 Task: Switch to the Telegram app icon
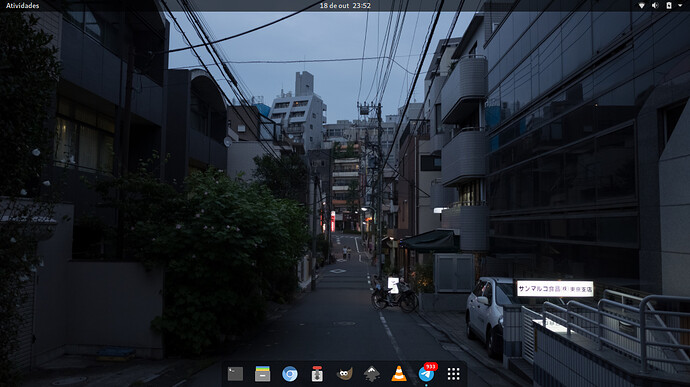(x=426, y=374)
